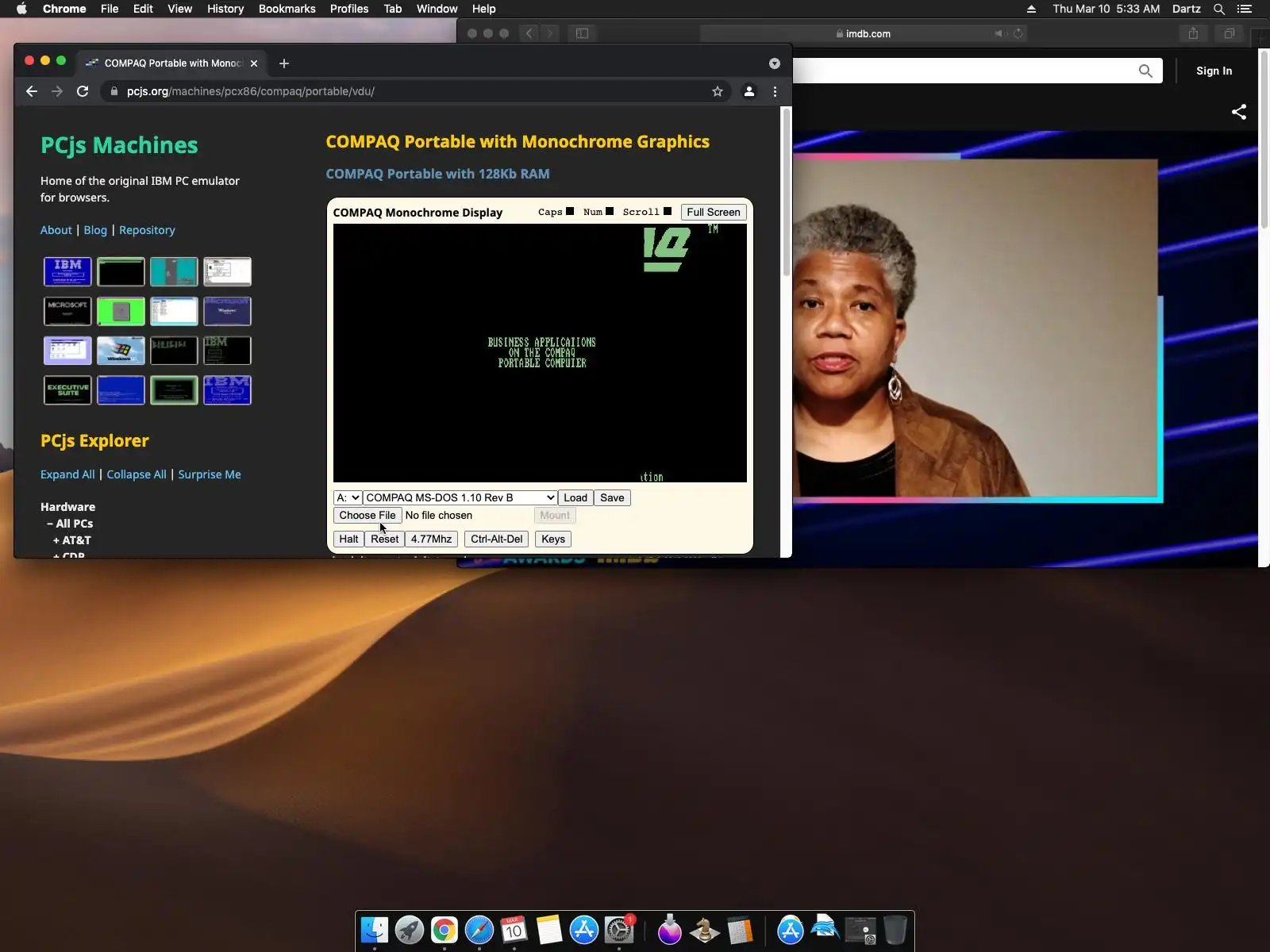The width and height of the screenshot is (1270, 952).
Task: Open Chrome's three-dot menu
Action: point(775,91)
